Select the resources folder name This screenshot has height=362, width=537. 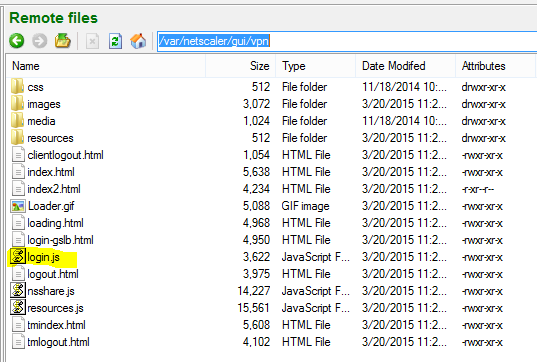pyautogui.click(x=50, y=138)
